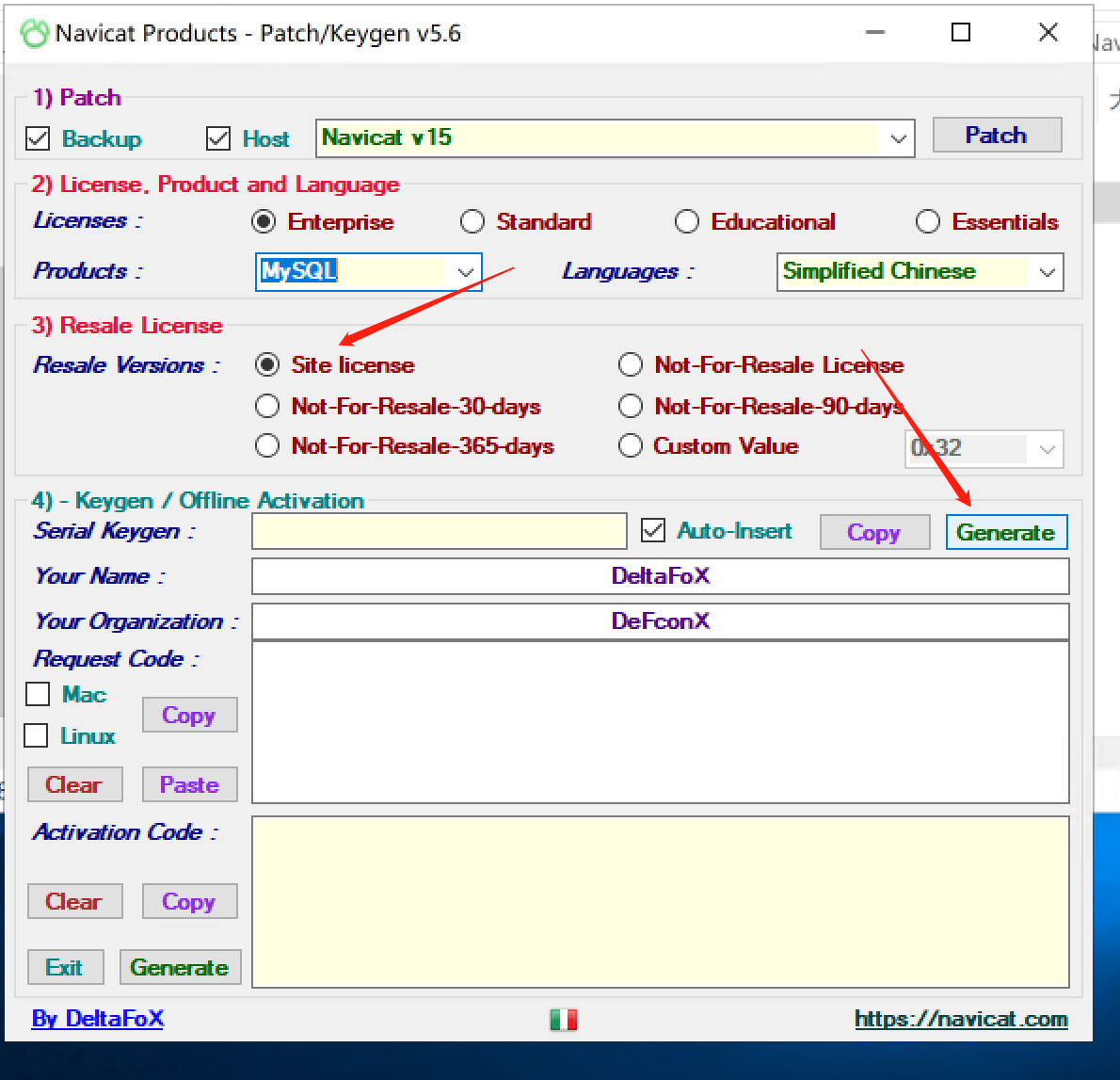Click the 'Licenses :' label

88,221
